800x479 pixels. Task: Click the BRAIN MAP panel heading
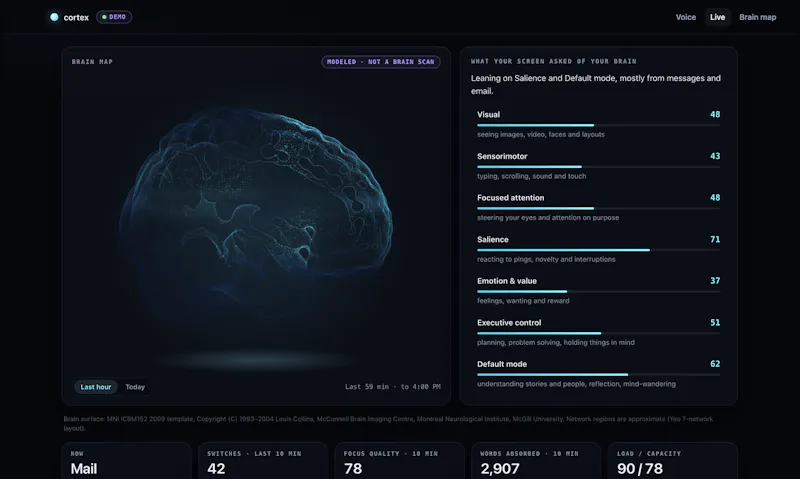[x=92, y=62]
